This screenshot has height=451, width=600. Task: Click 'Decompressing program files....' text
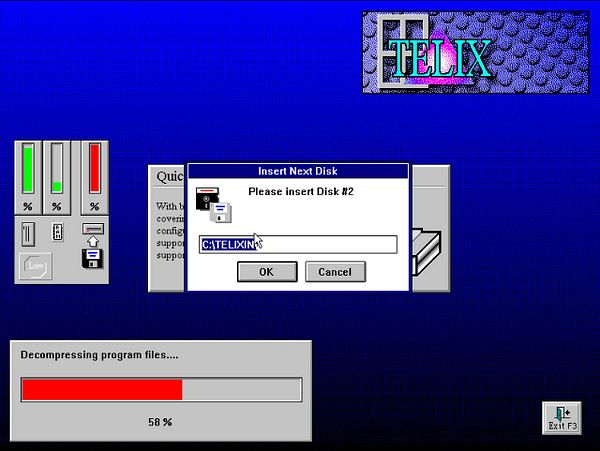[x=99, y=355]
